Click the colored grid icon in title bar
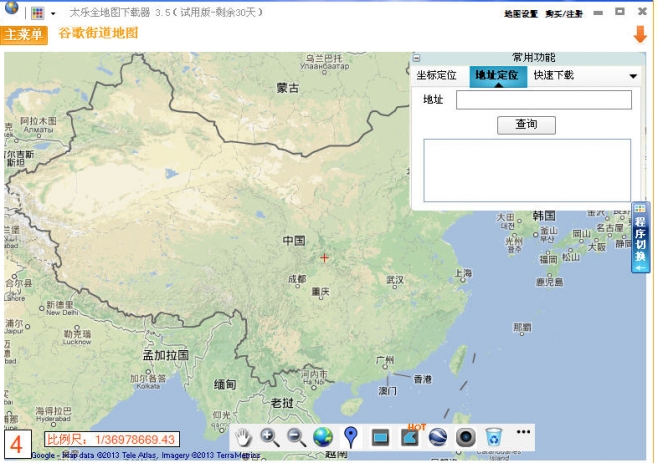Screen dimensions: 658x463 [x=37, y=13]
